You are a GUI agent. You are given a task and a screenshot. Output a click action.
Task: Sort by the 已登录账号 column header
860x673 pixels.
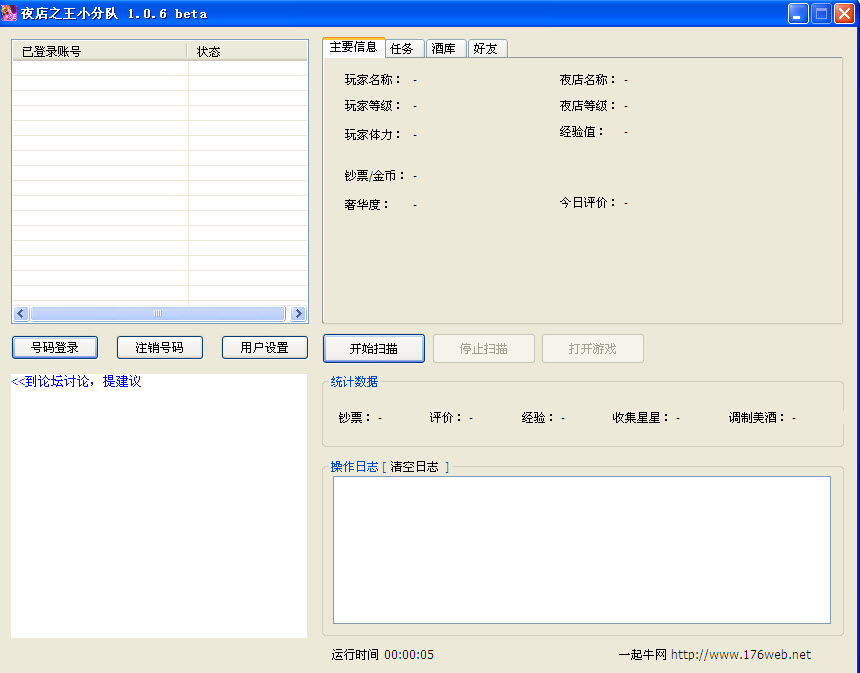pos(99,51)
